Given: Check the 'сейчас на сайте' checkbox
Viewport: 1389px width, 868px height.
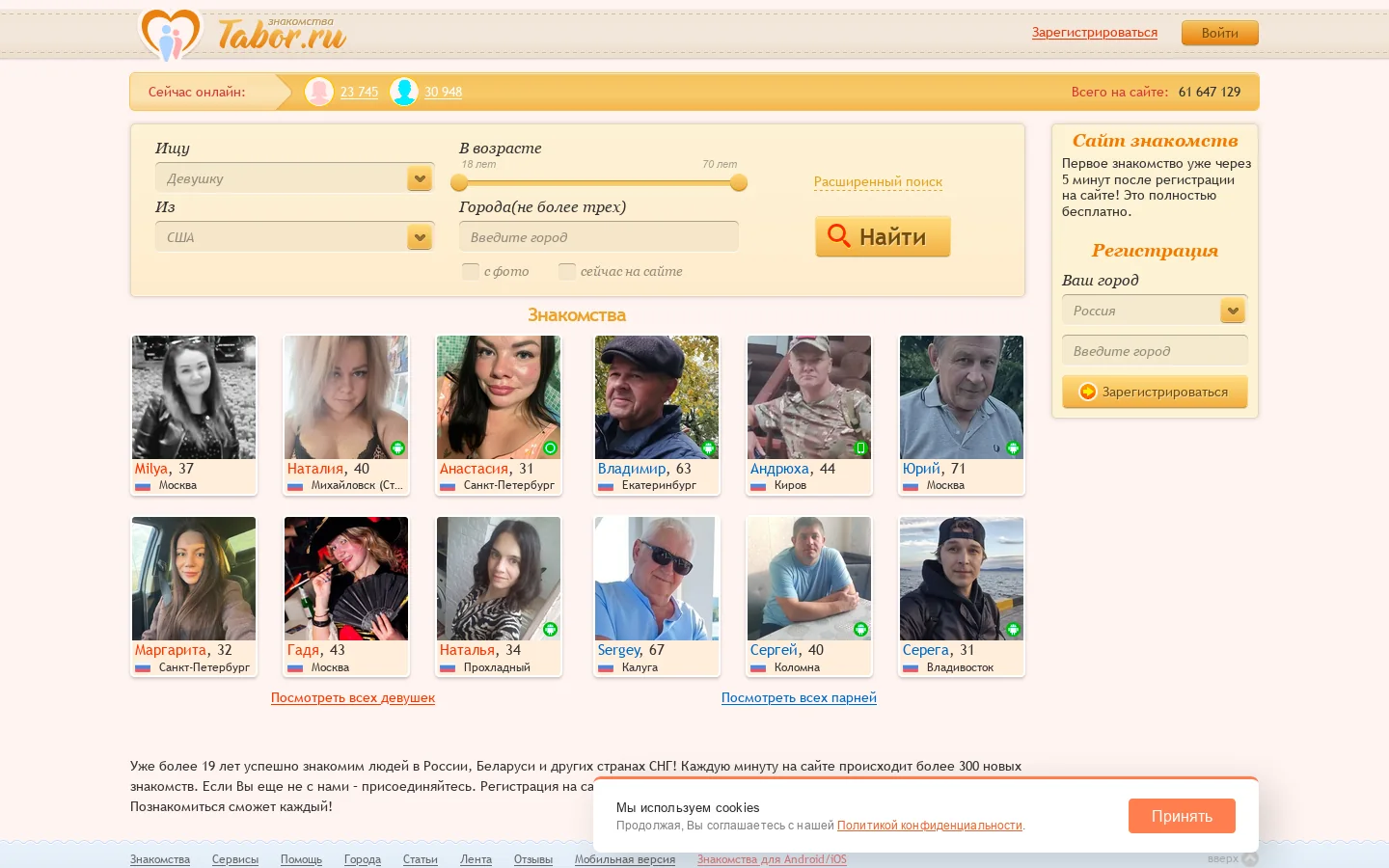Looking at the screenshot, I should [567, 271].
